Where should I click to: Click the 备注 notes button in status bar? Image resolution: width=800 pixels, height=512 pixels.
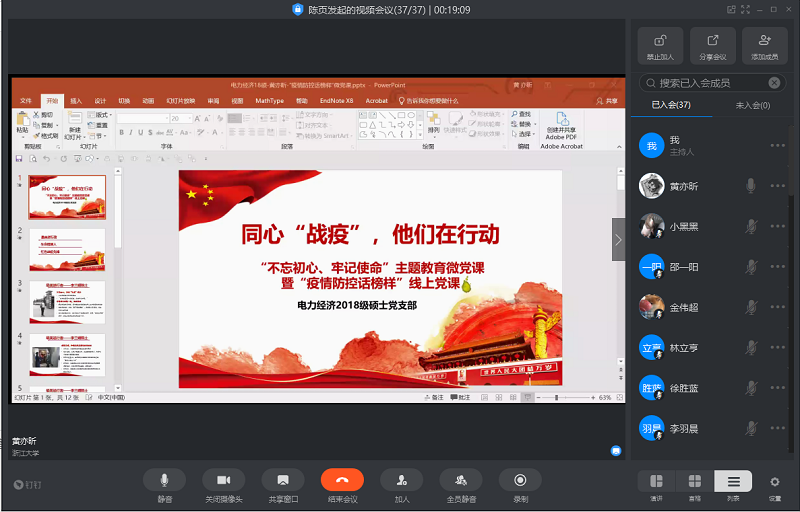tap(434, 397)
